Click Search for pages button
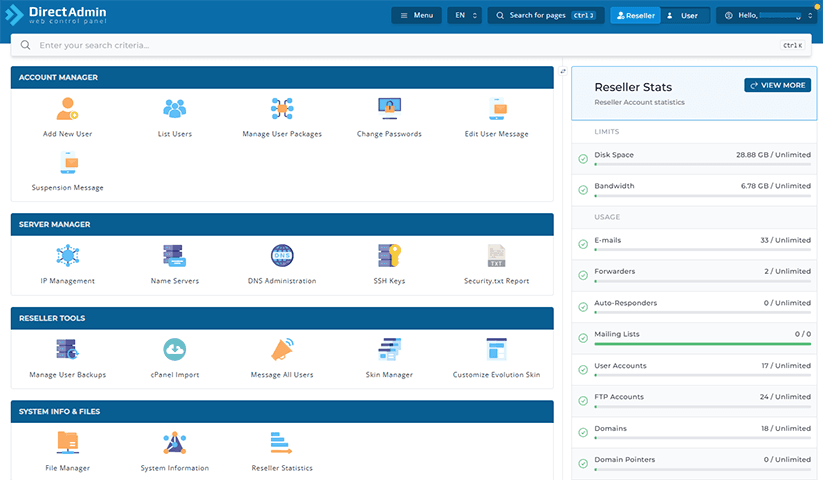 546,15
